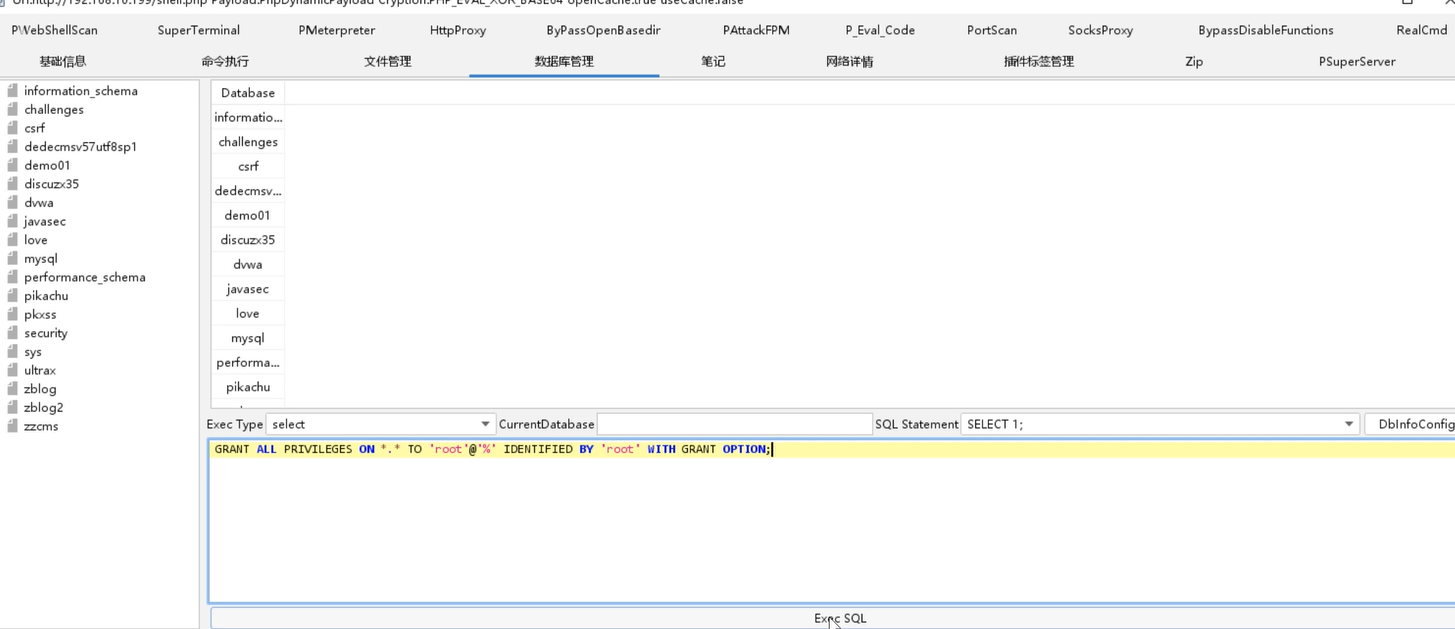This screenshot has height=629, width=1455.
Task: Open the PortScan tab
Action: (991, 30)
